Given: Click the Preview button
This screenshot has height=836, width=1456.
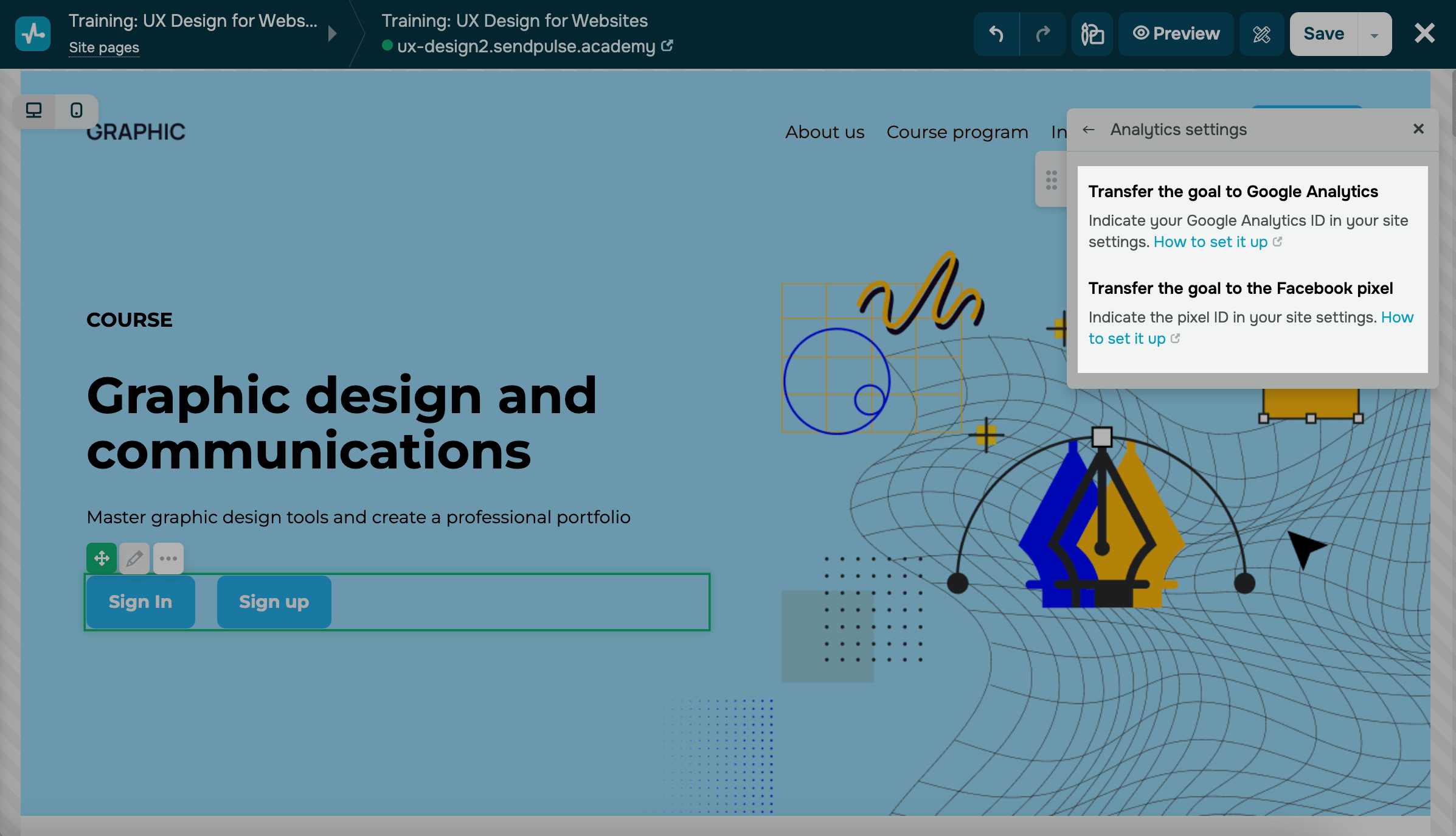Looking at the screenshot, I should click(1176, 34).
